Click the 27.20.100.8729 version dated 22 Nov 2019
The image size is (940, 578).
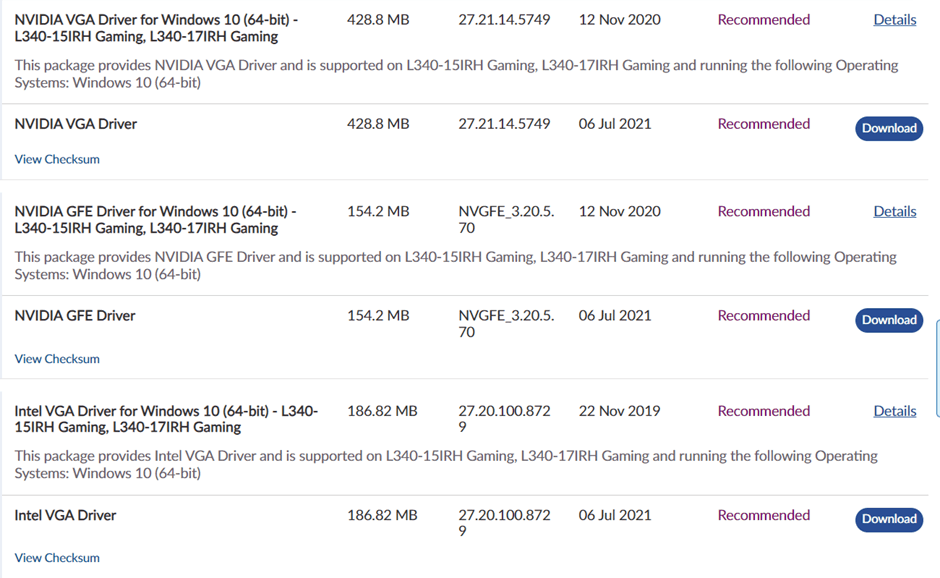pyautogui.click(x=504, y=419)
